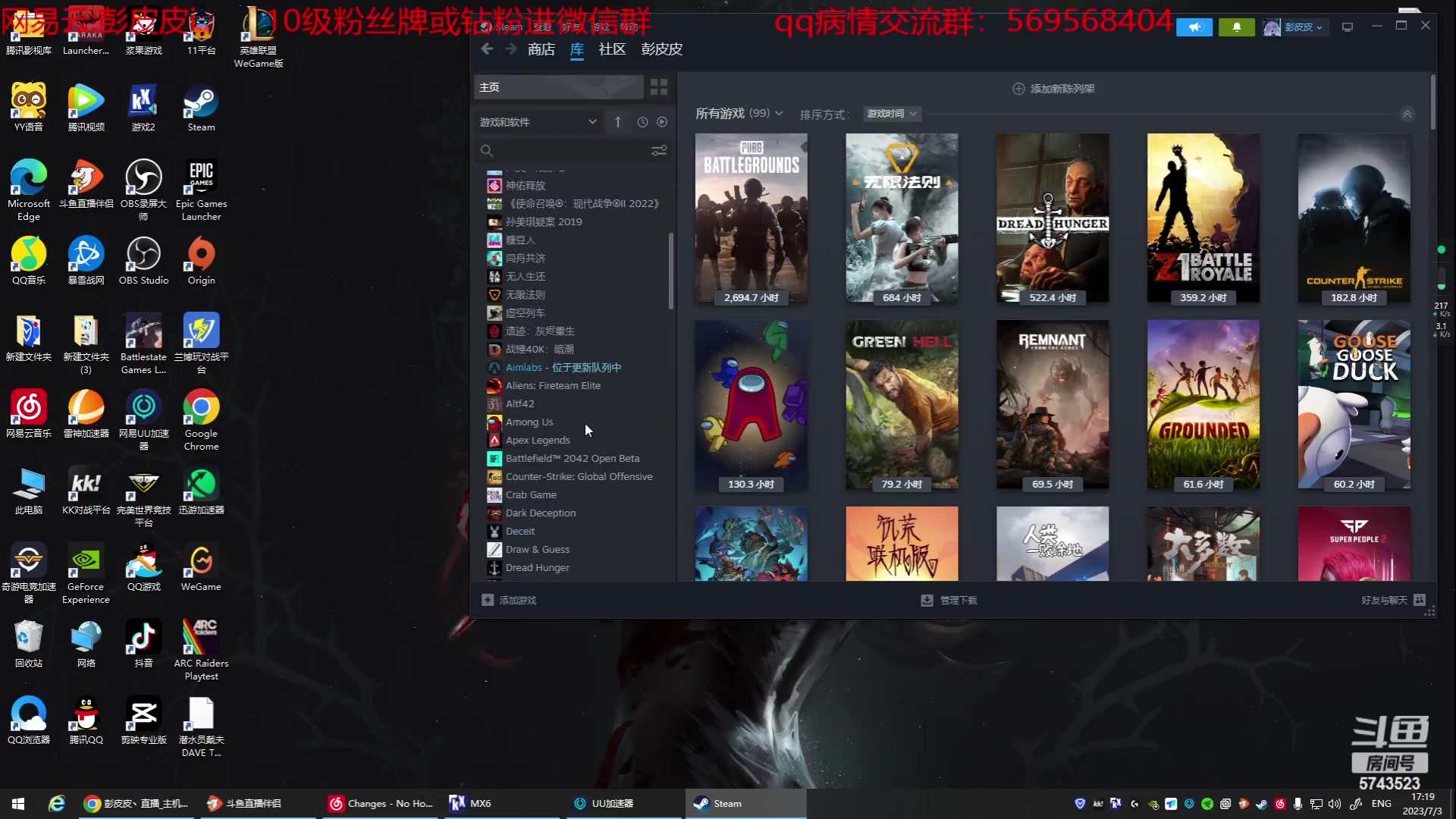Switch to 斗鱼直播伴侣 taskbar item
1456x819 pixels.
[x=259, y=803]
